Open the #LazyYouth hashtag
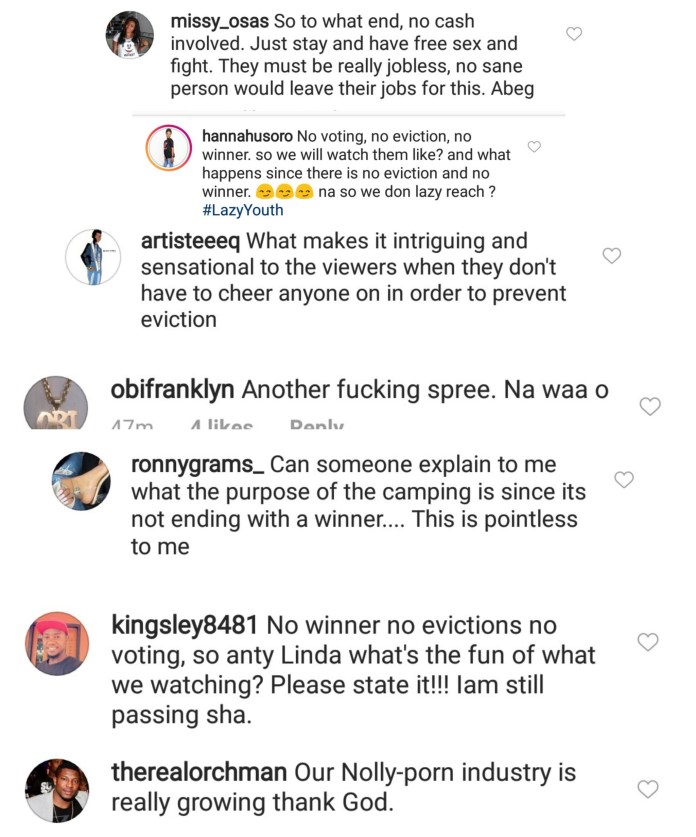The height and width of the screenshot is (837, 696). point(242,210)
